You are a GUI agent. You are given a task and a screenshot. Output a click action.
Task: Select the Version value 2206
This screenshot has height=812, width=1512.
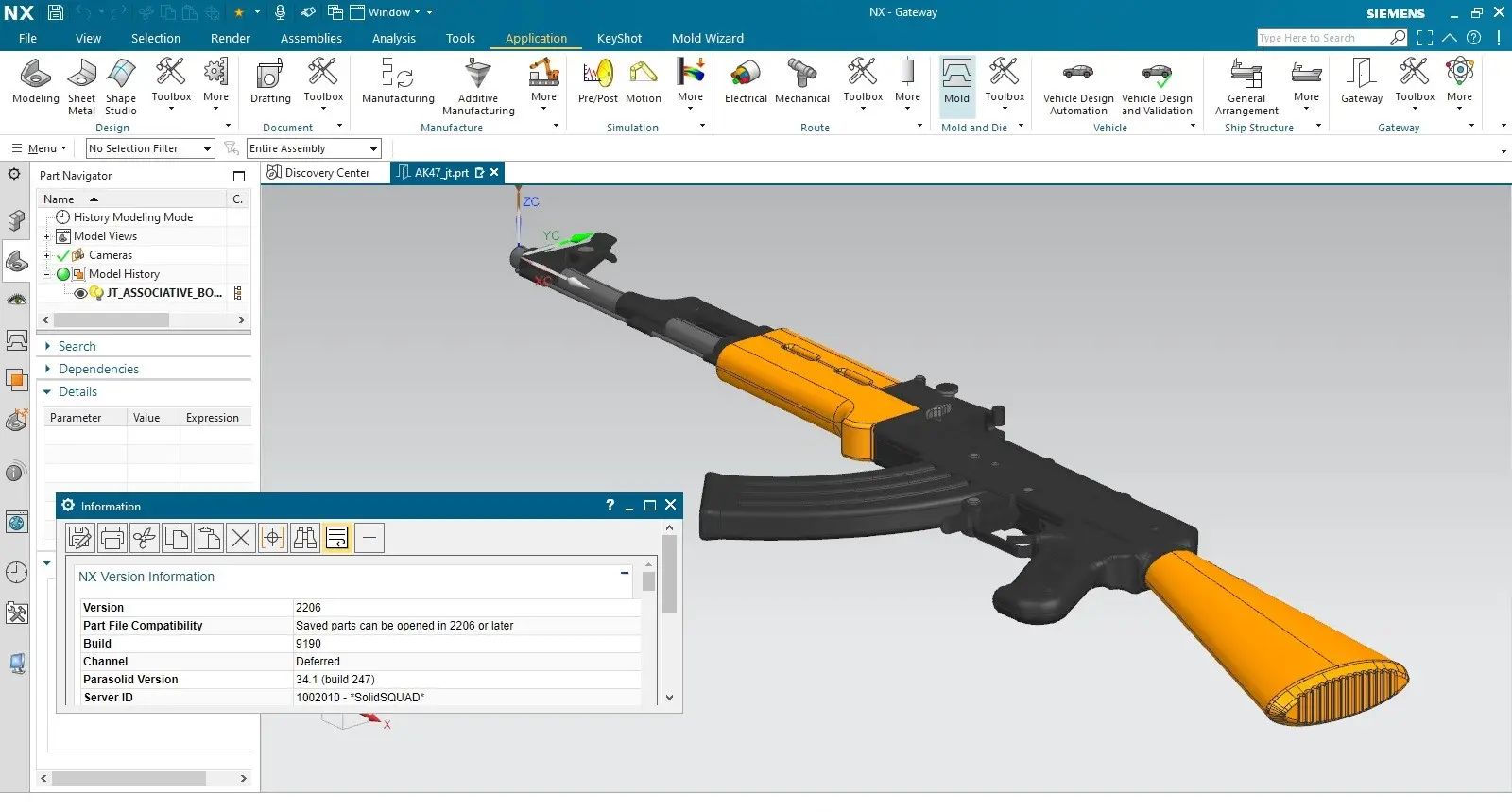click(308, 608)
